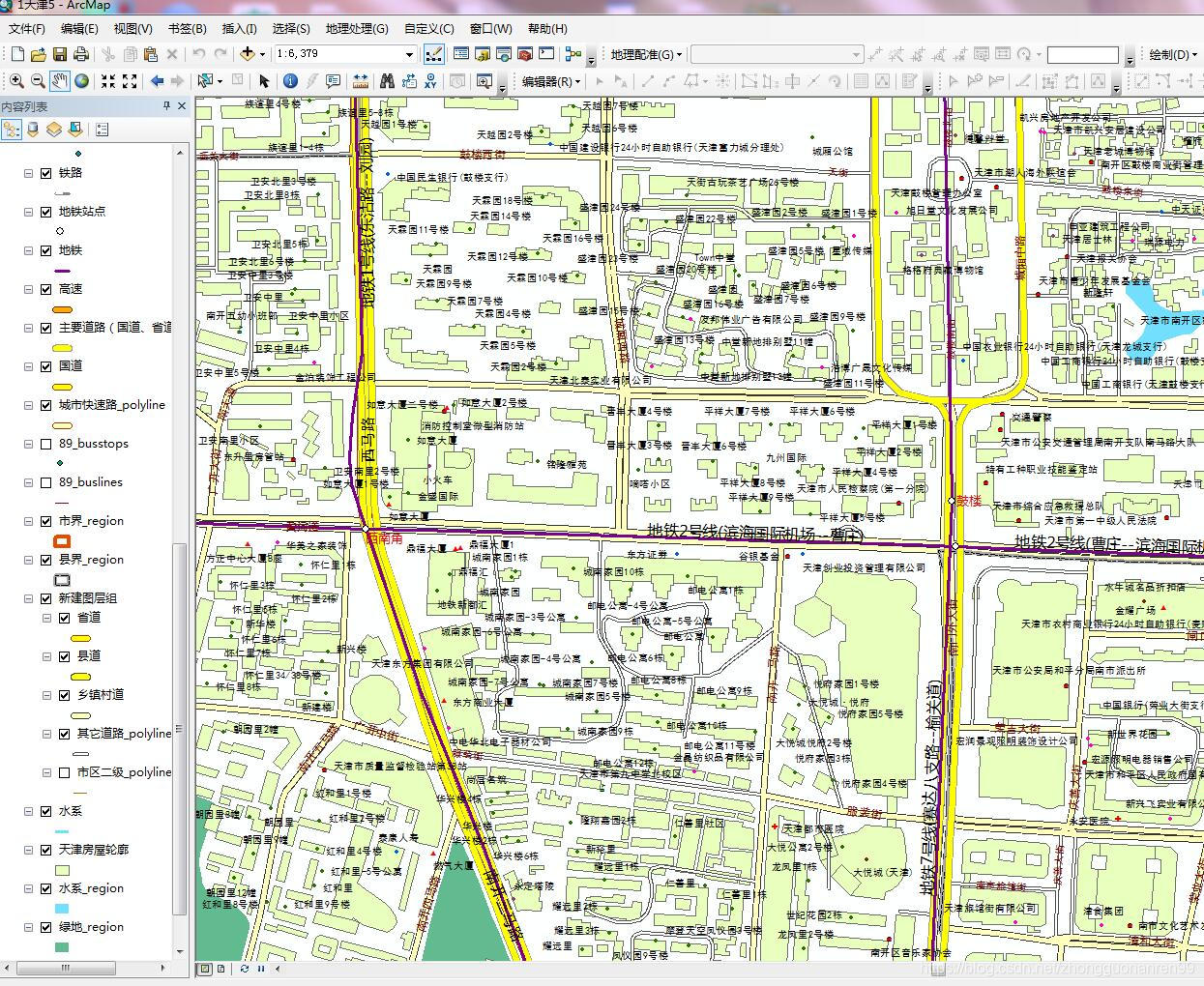
Task: Pick the Select Elements arrow tool
Action: 263,81
